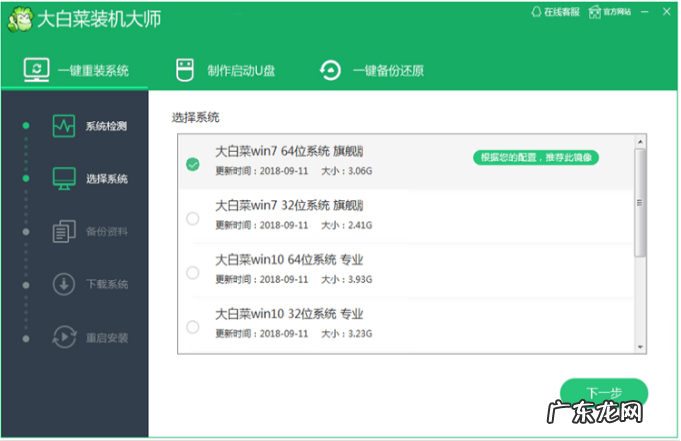Select the radio for win10 32位系统 专业版

[193, 327]
